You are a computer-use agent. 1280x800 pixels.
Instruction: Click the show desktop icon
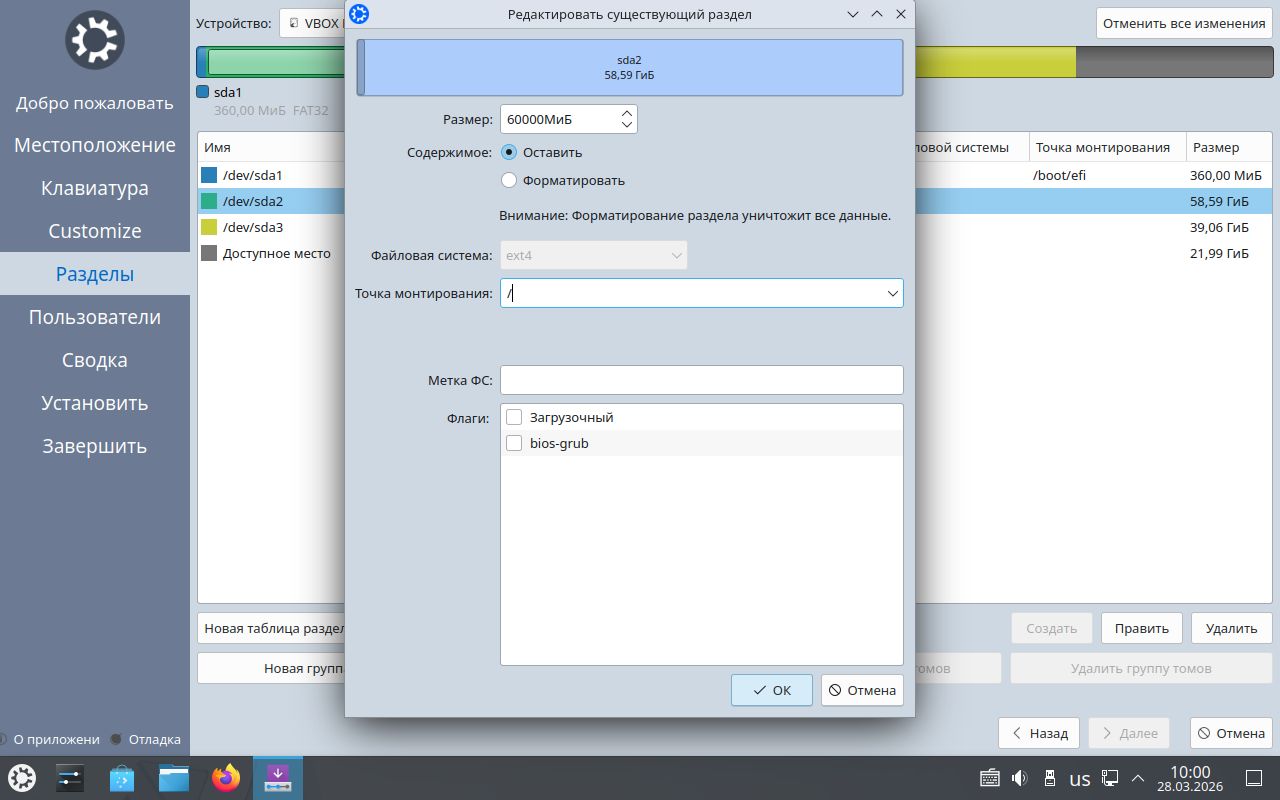click(1253, 778)
